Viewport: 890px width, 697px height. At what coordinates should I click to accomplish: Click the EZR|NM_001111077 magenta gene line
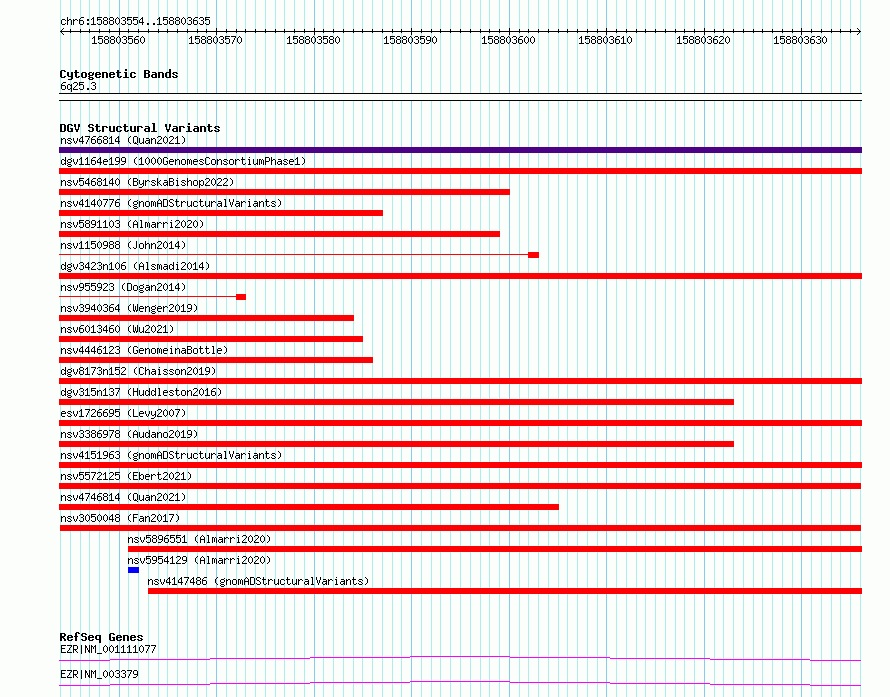click(x=460, y=658)
